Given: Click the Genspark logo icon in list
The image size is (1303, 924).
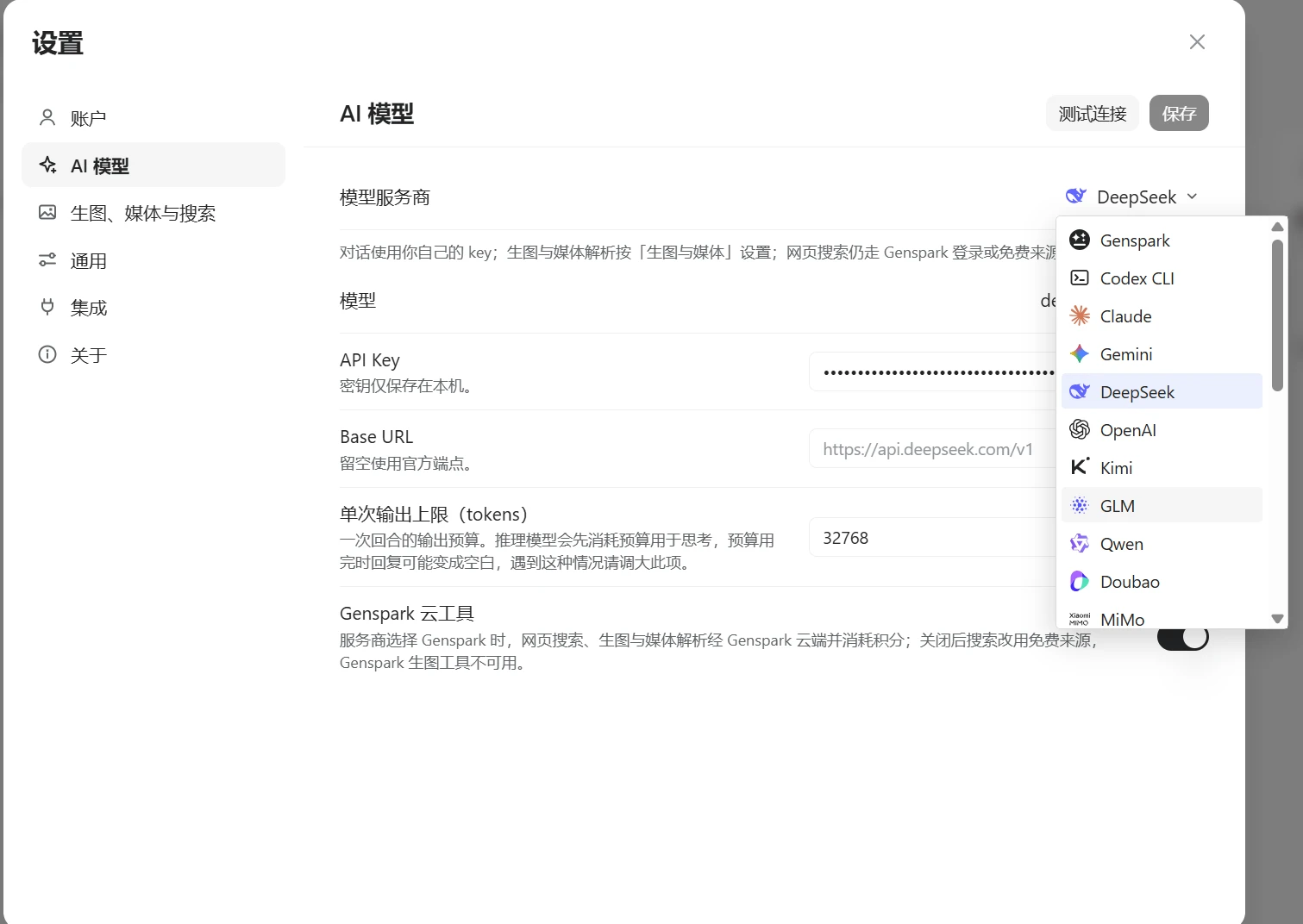Looking at the screenshot, I should pyautogui.click(x=1080, y=240).
